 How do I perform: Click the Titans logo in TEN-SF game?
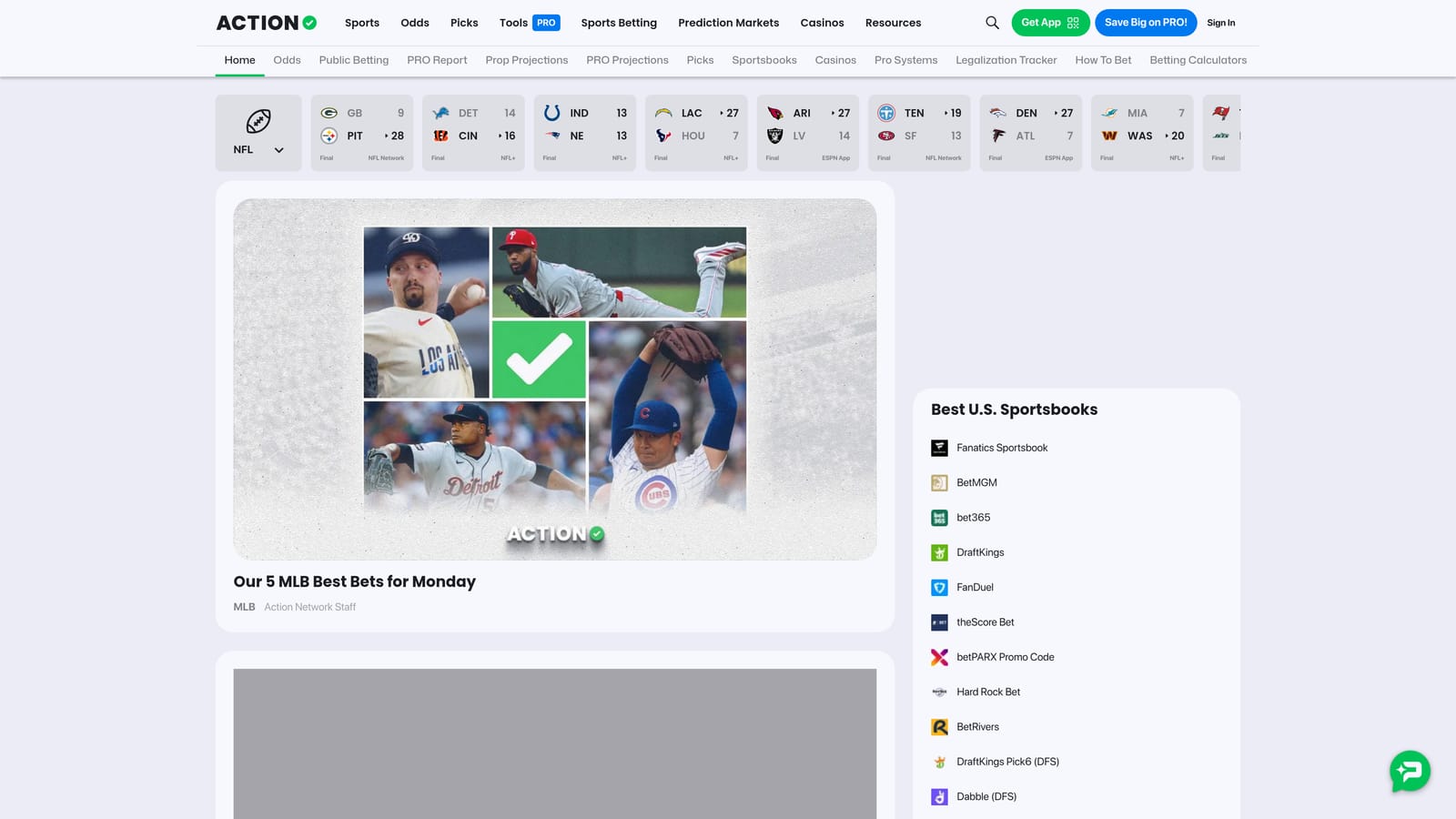pos(886,113)
